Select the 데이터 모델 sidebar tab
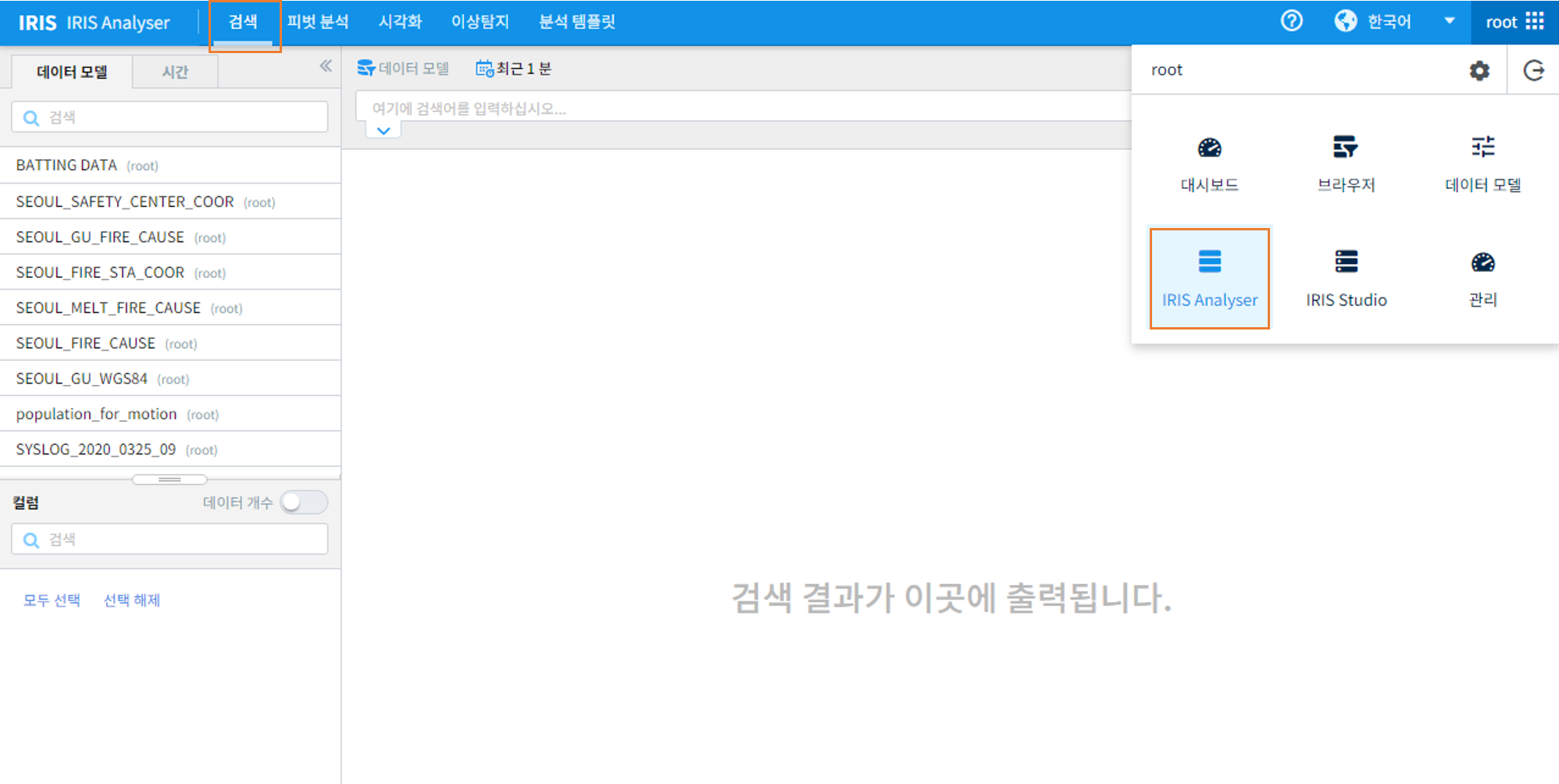The height and width of the screenshot is (784, 1559). 72,72
